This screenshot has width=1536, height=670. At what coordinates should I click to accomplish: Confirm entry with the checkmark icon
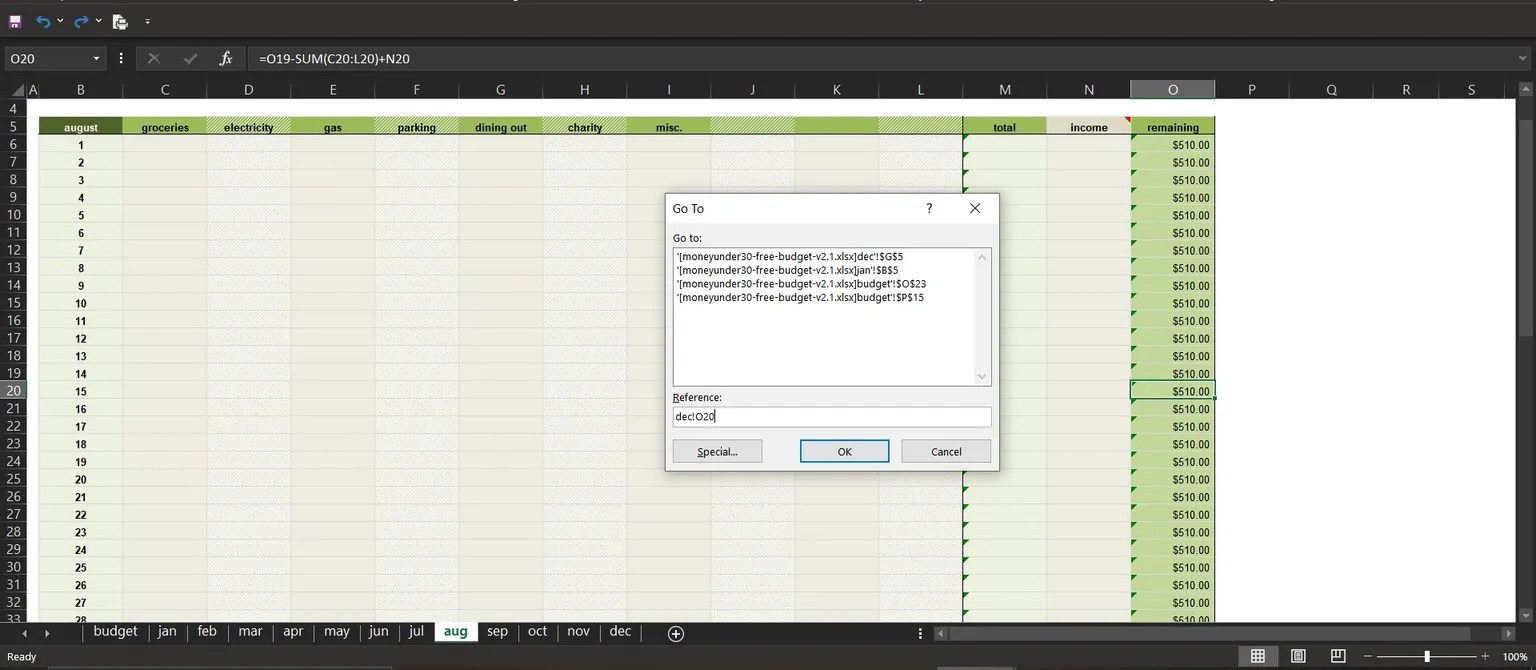[190, 58]
